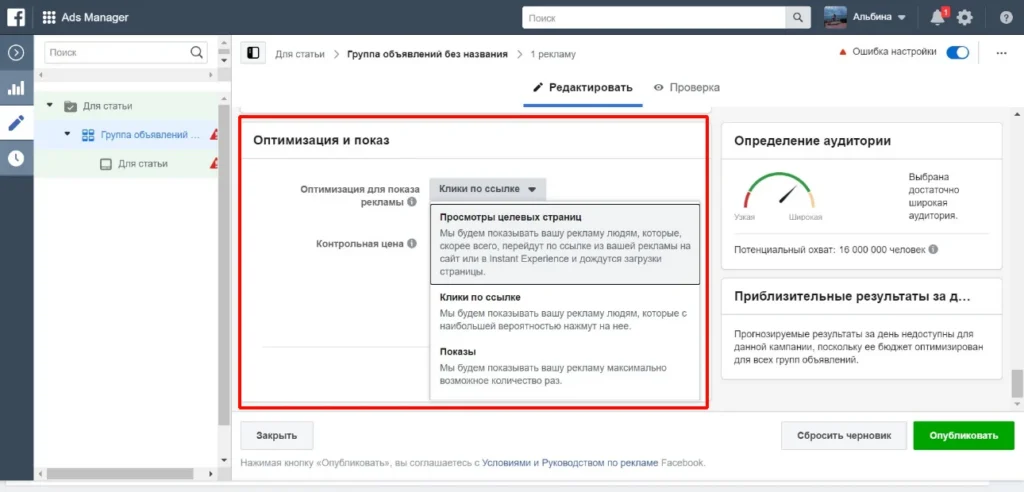Open the Альбина account dropdown arrow
The image size is (1024, 492).
[x=902, y=18]
